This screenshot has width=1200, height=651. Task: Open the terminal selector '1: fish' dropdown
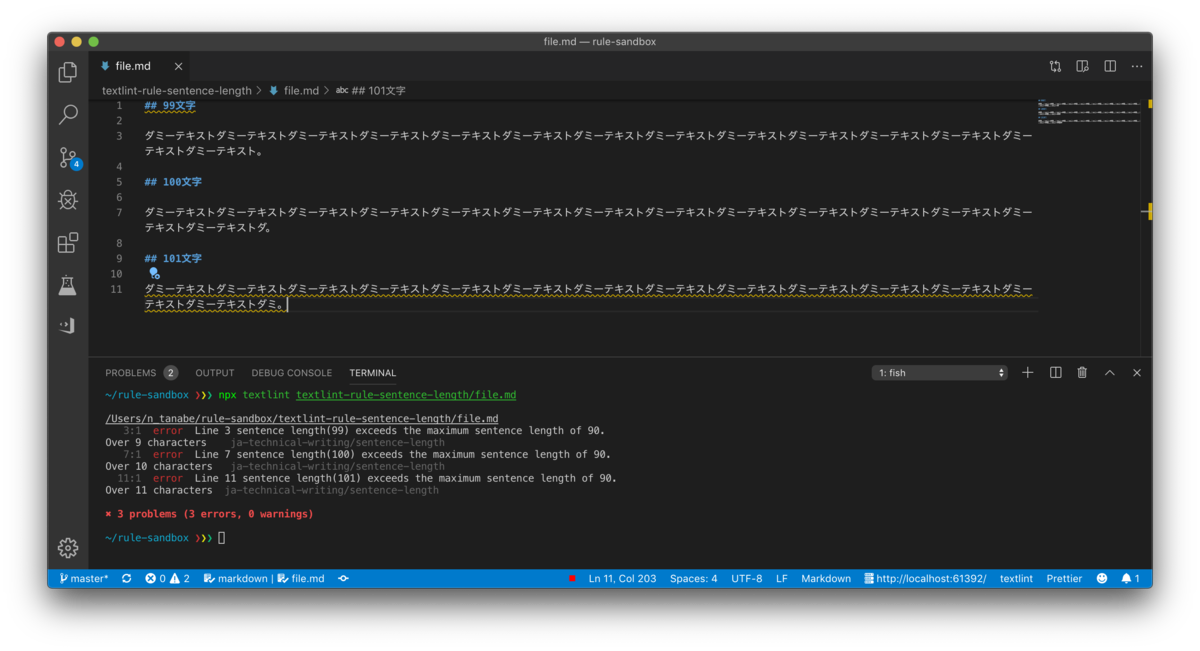pos(940,373)
